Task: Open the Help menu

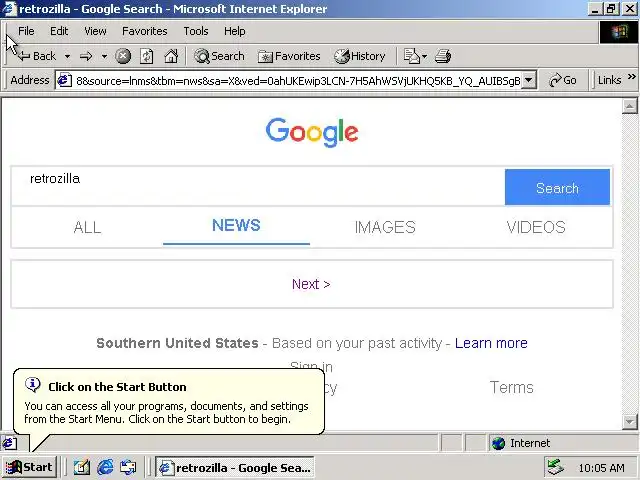Action: click(x=235, y=31)
